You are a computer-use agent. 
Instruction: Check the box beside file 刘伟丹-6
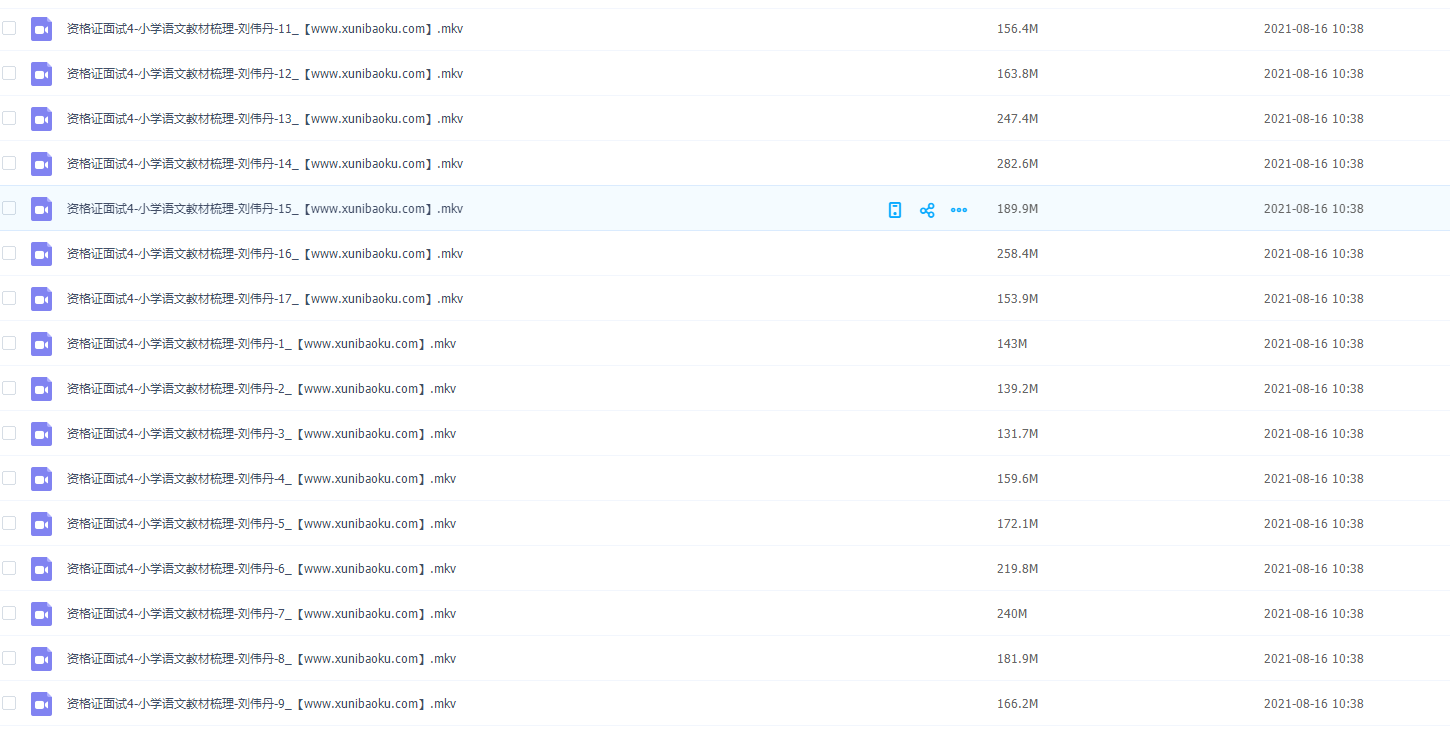(9, 568)
